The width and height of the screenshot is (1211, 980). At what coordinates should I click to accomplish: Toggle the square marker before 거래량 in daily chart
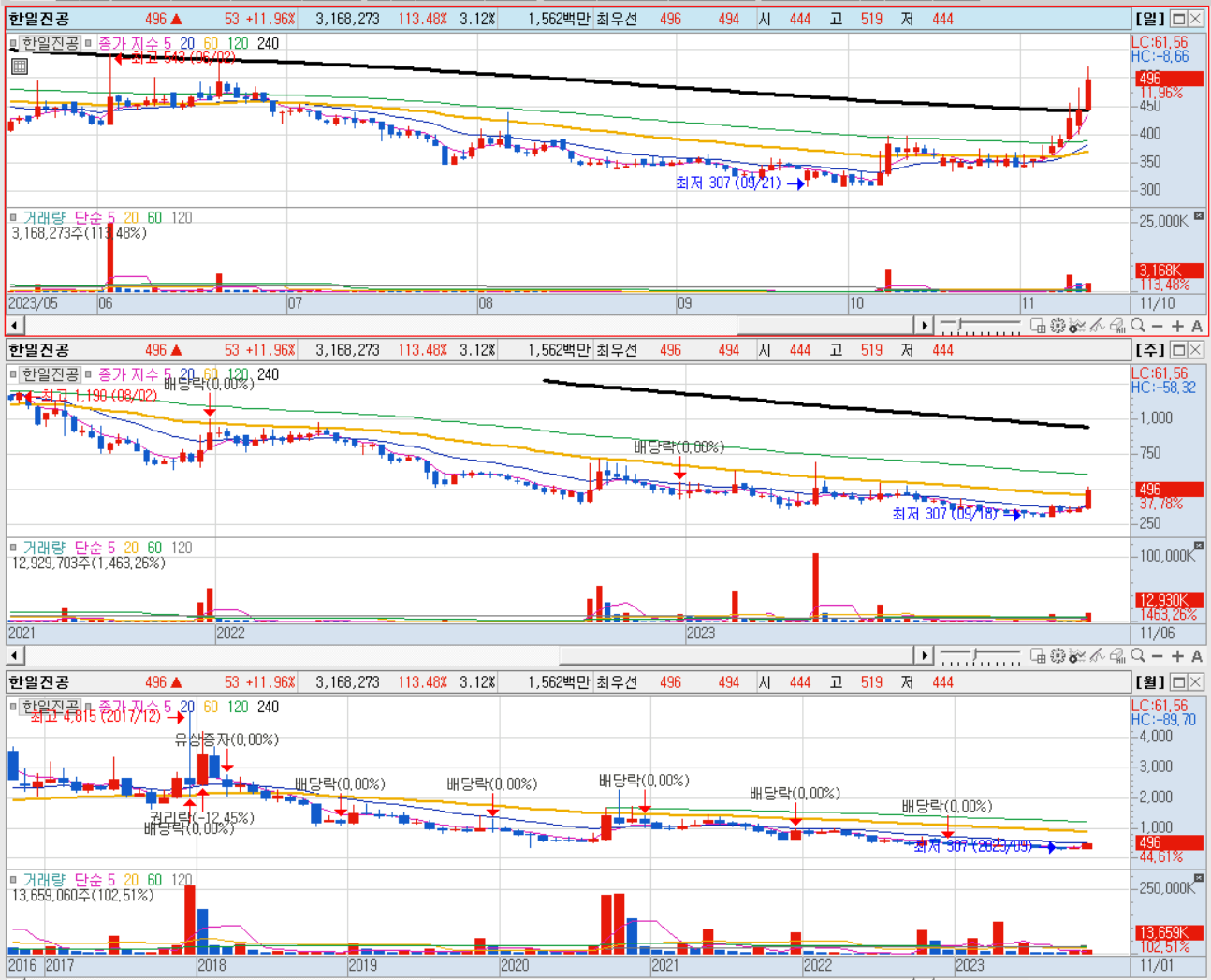click(14, 217)
